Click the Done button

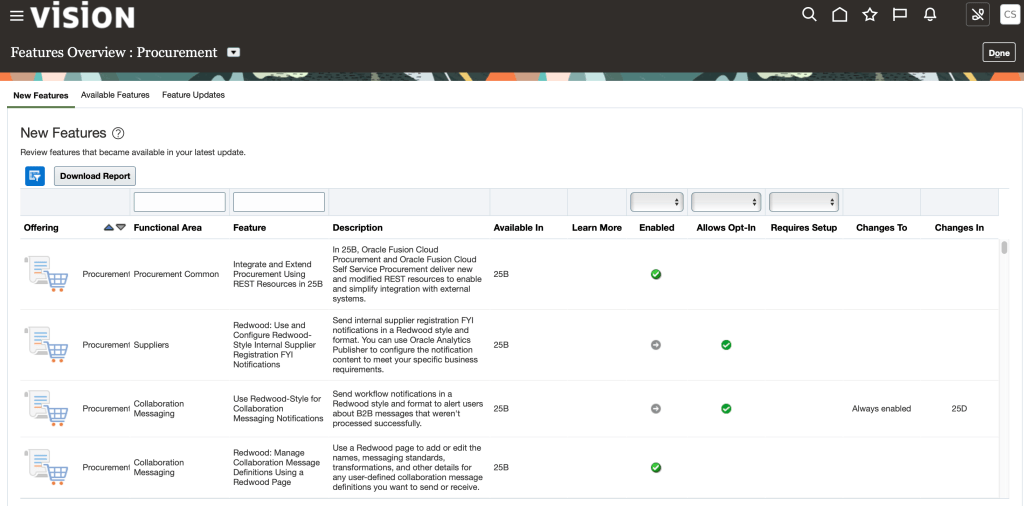998,53
